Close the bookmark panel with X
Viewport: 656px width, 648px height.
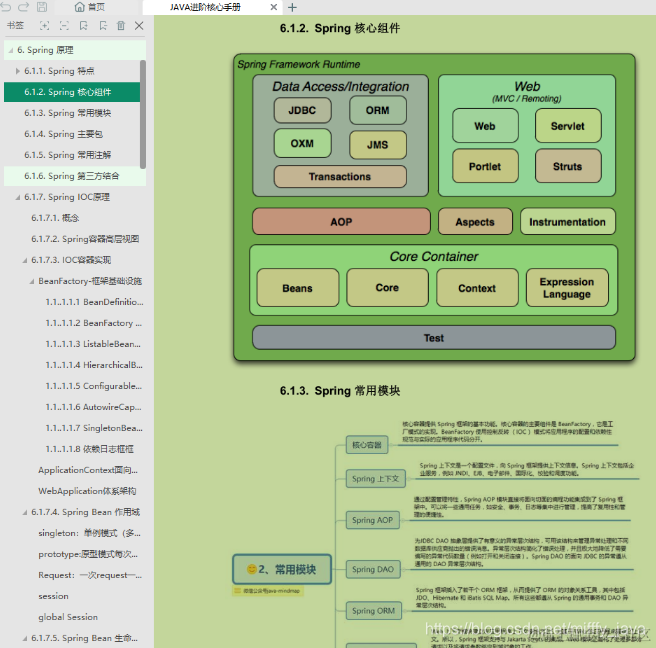click(139, 26)
